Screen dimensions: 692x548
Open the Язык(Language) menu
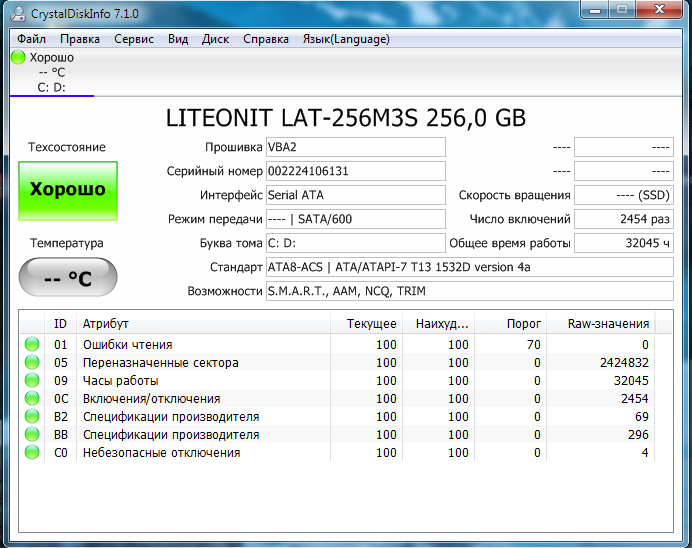pyautogui.click(x=346, y=39)
